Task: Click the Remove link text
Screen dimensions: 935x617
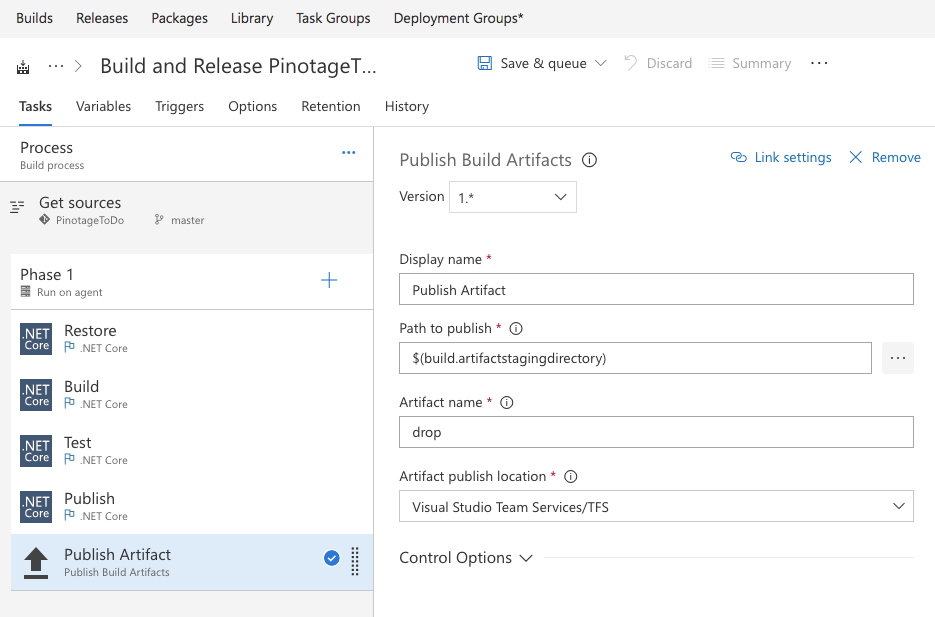Action: pyautogui.click(x=896, y=157)
